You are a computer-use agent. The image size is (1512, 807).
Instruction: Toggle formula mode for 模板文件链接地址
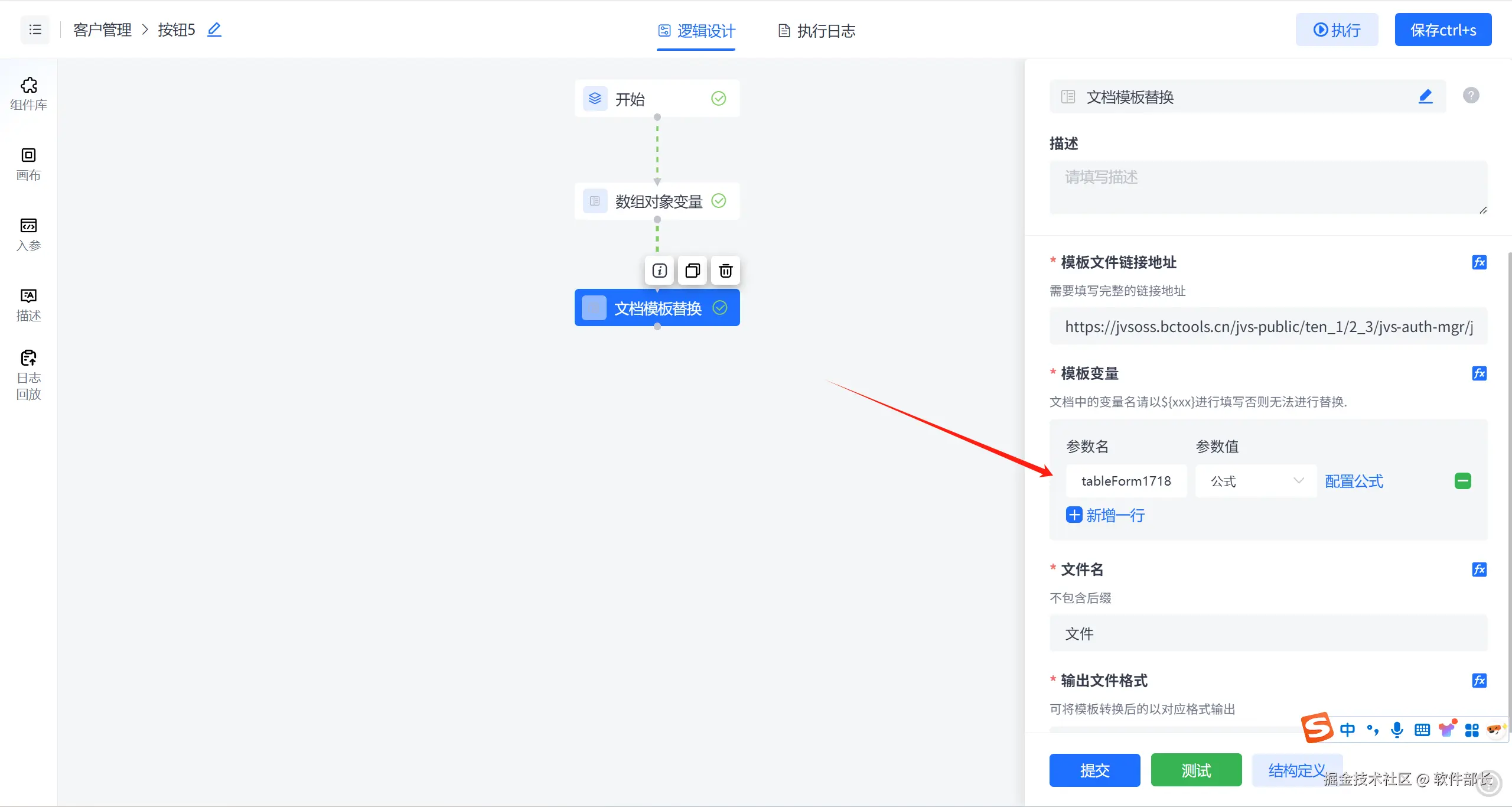(1479, 262)
